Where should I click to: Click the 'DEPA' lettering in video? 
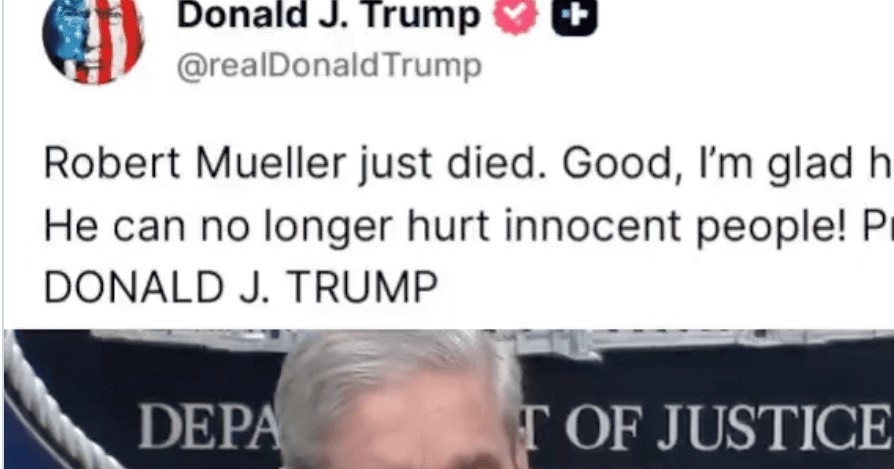point(207,427)
